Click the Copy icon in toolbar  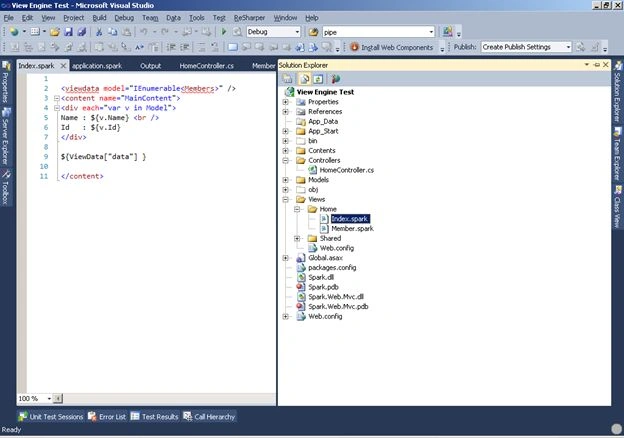coord(113,32)
